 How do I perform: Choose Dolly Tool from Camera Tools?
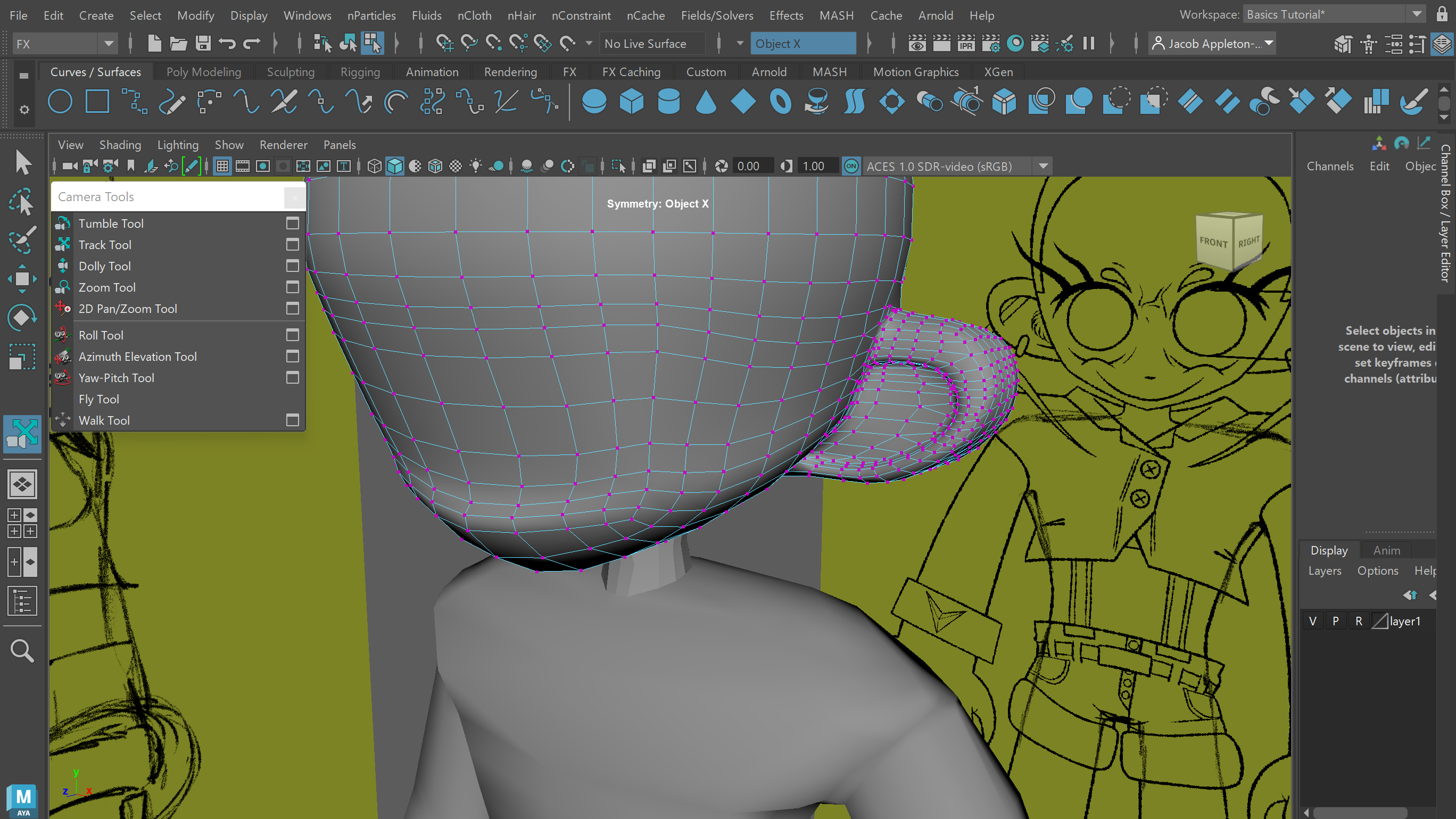[x=104, y=266]
